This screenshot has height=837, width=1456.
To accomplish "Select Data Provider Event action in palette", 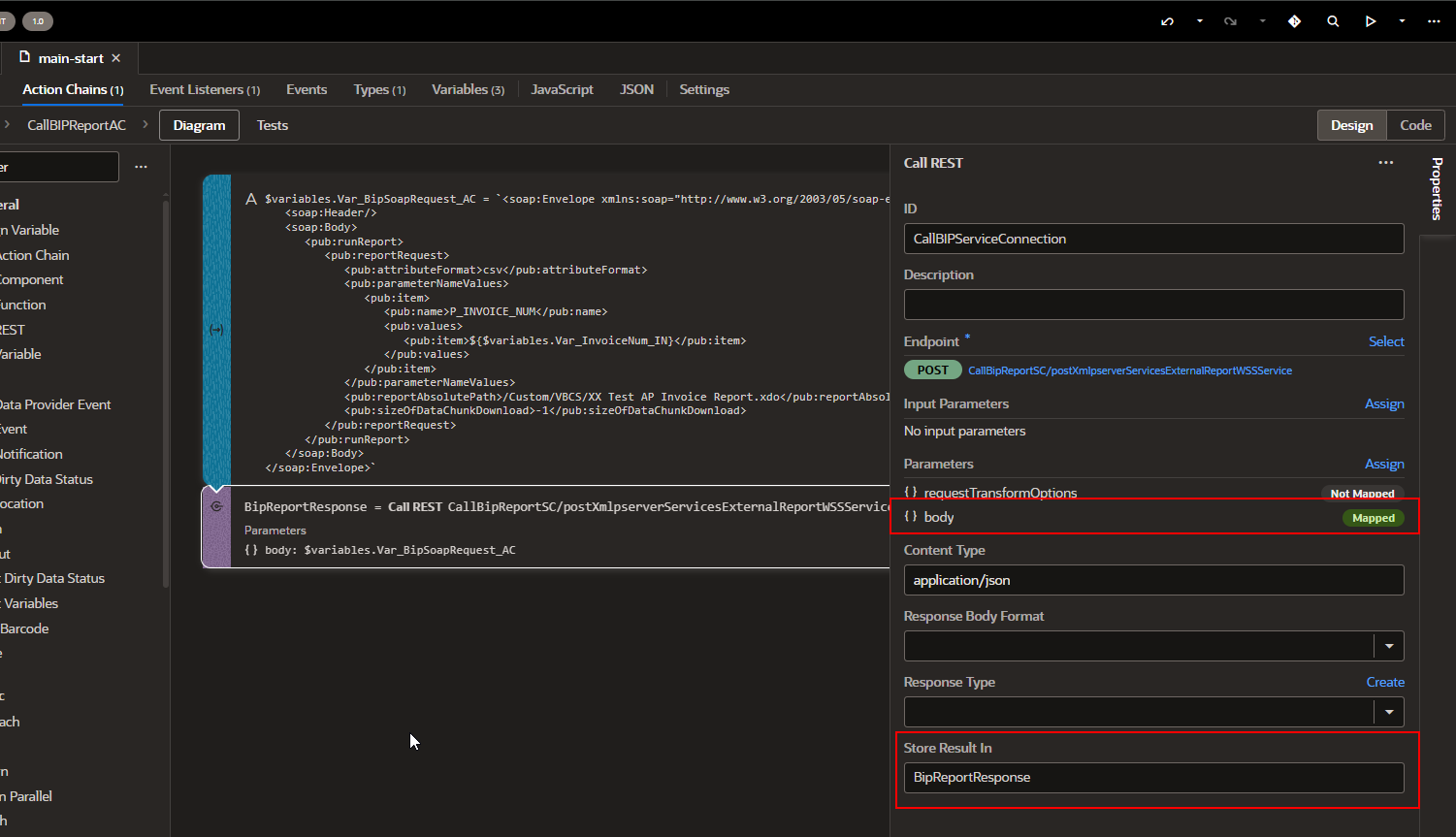I will click(x=55, y=404).
